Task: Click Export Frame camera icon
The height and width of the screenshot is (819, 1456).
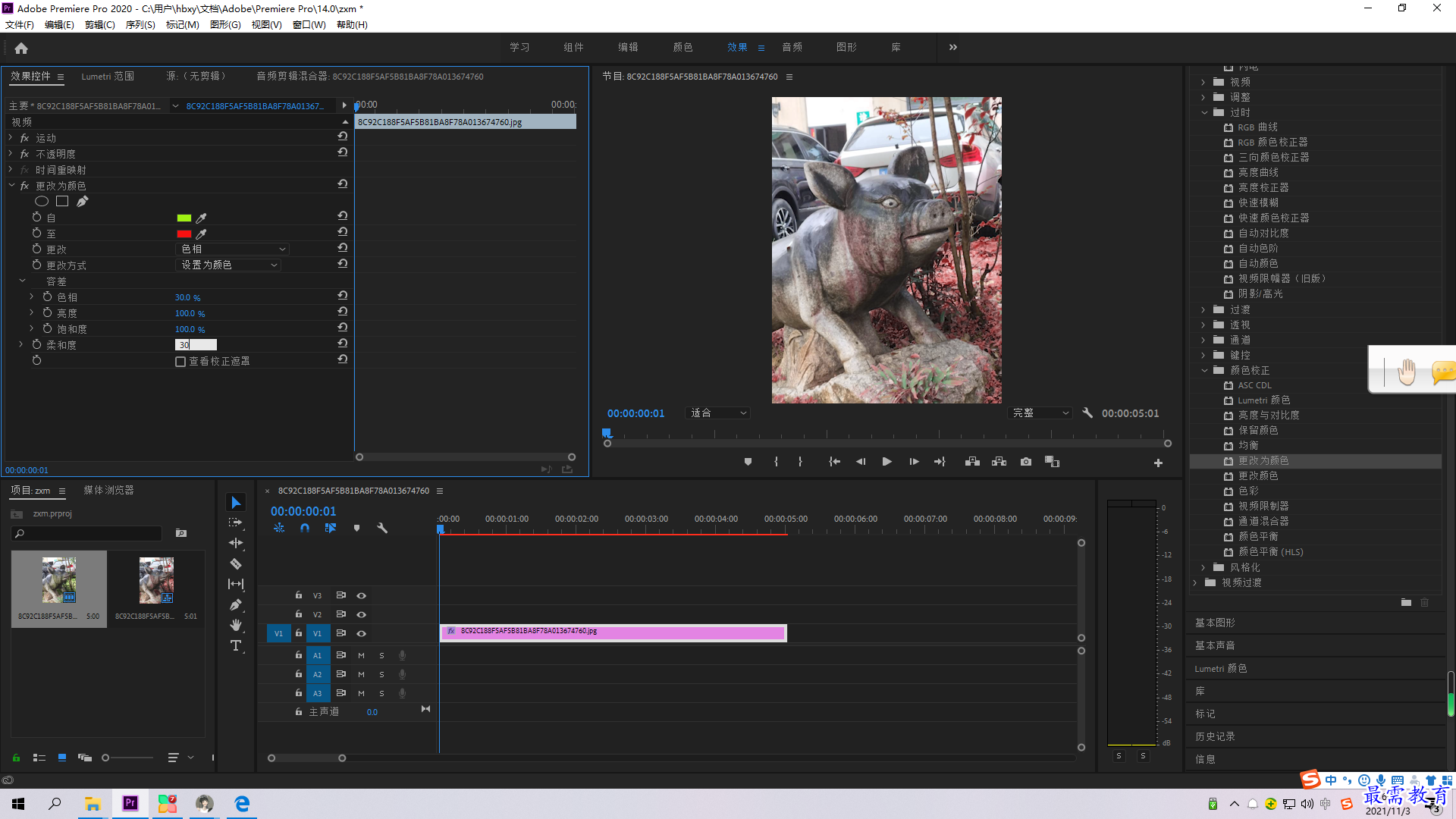Action: pos(1026,462)
